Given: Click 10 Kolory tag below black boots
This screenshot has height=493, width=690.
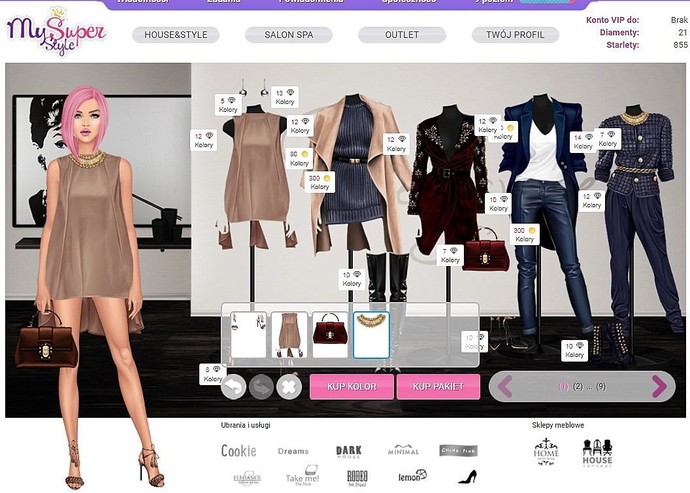Looking at the screenshot, I should point(352,279).
